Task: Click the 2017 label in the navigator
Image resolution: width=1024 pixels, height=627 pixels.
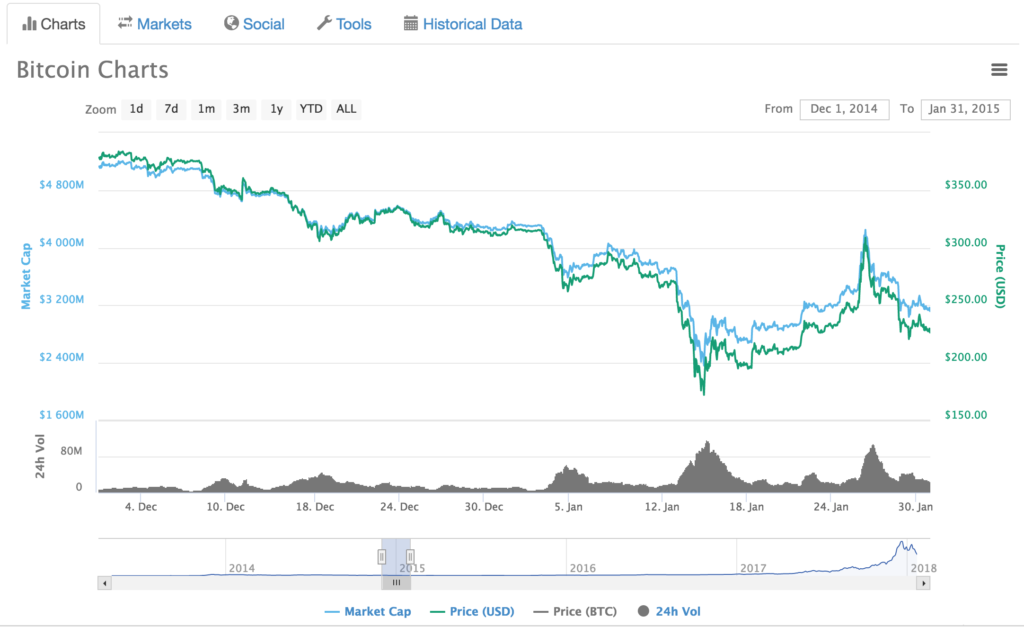Action: coord(753,568)
